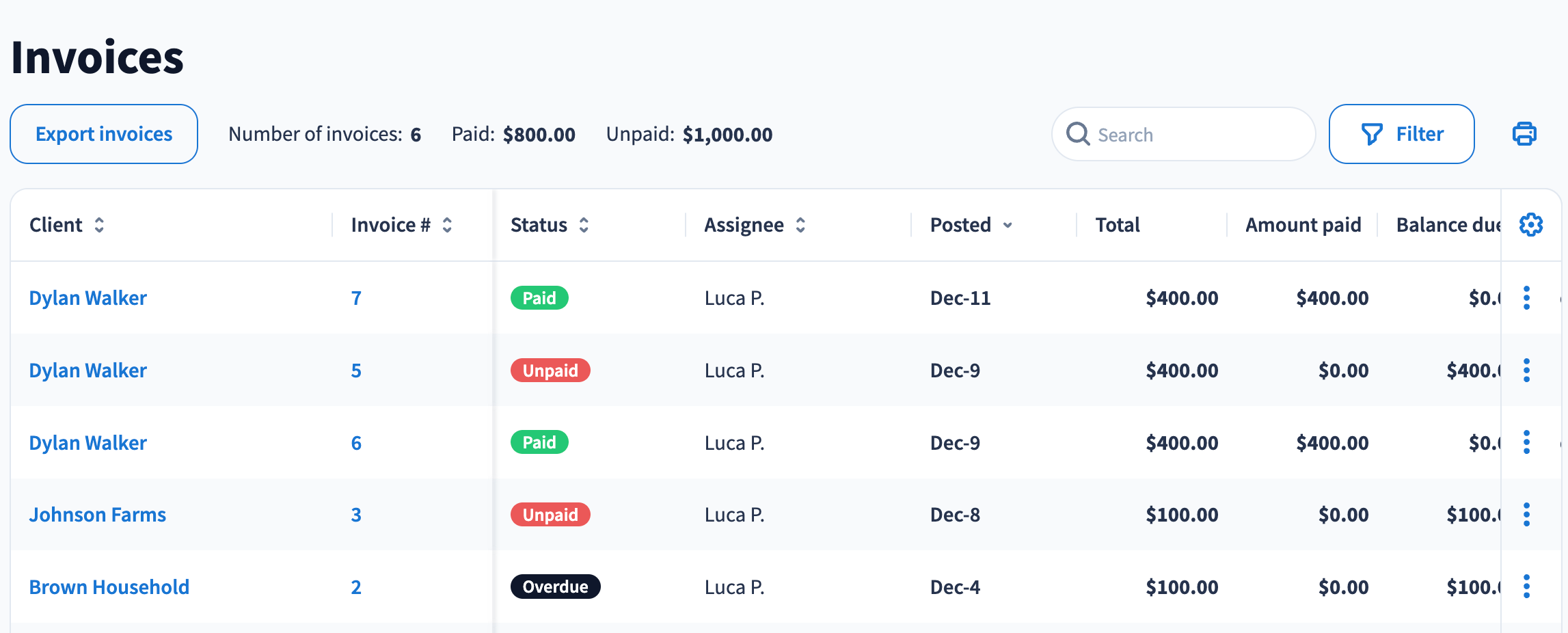Image resolution: width=1568 pixels, height=633 pixels.
Task: Open the three-dot menu for Brown Household invoice
Action: tap(1526, 587)
